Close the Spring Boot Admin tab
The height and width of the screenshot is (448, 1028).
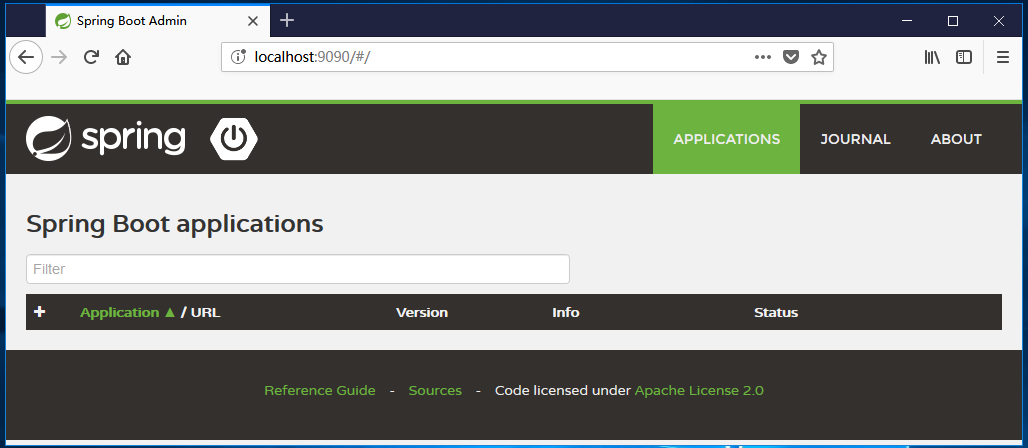tap(252, 21)
